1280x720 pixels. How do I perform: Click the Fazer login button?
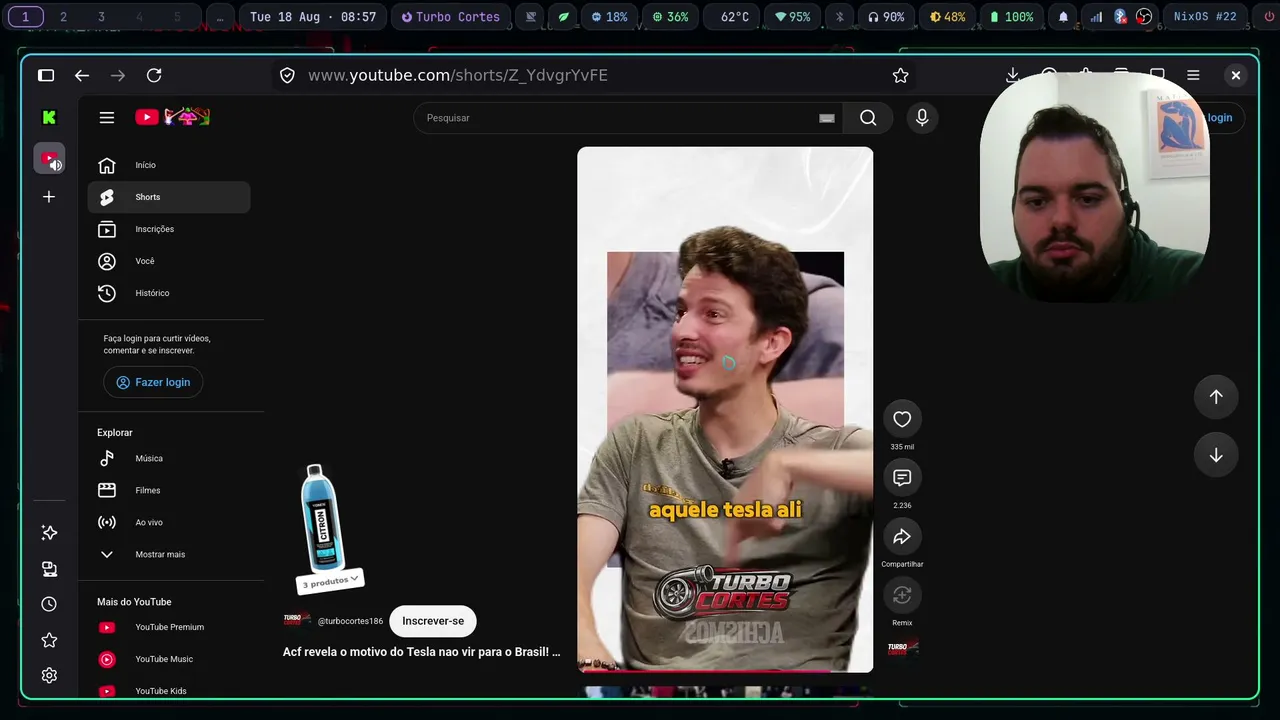(153, 382)
